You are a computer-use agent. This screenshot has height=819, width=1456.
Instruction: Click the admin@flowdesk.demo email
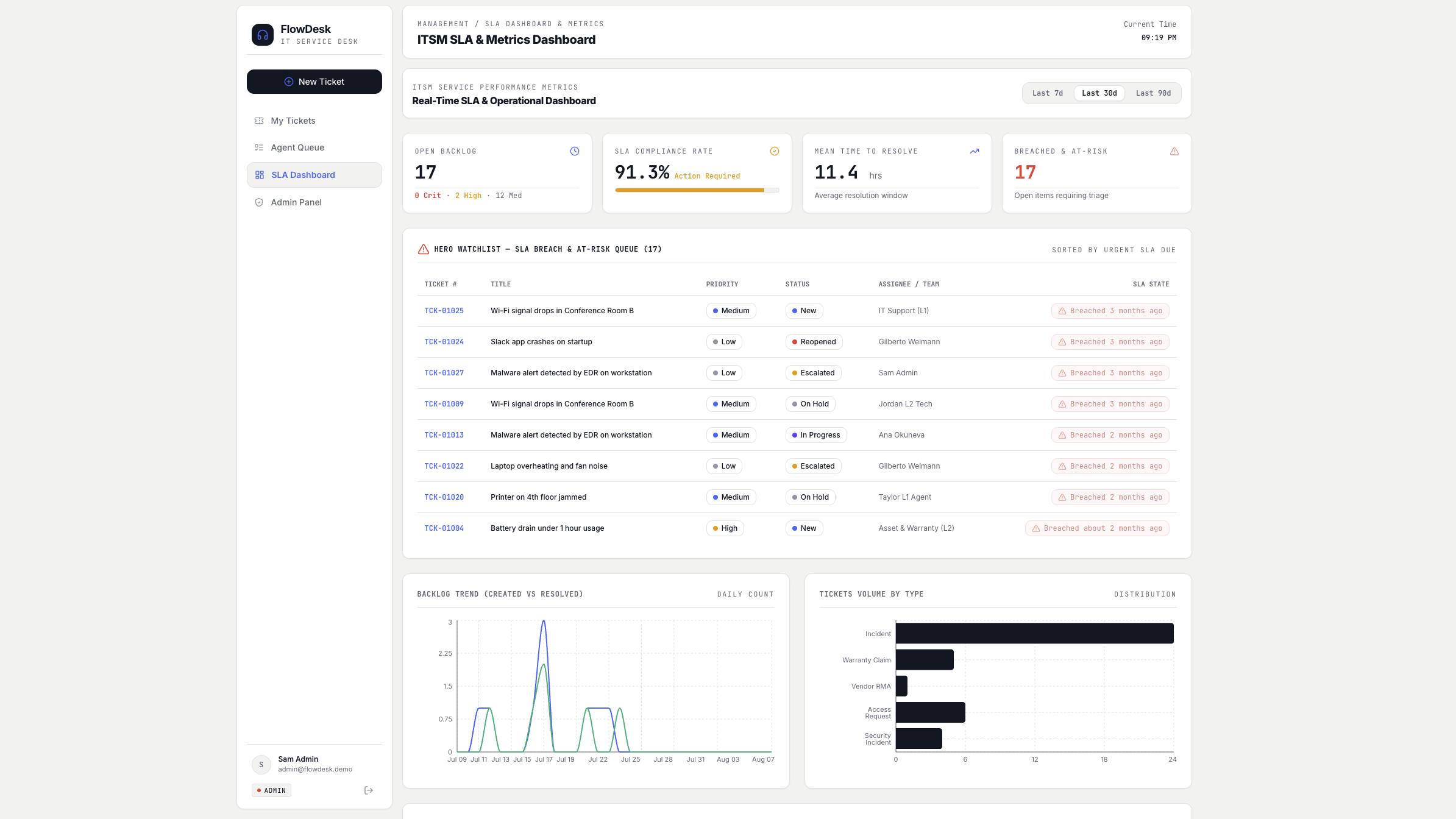tap(315, 769)
